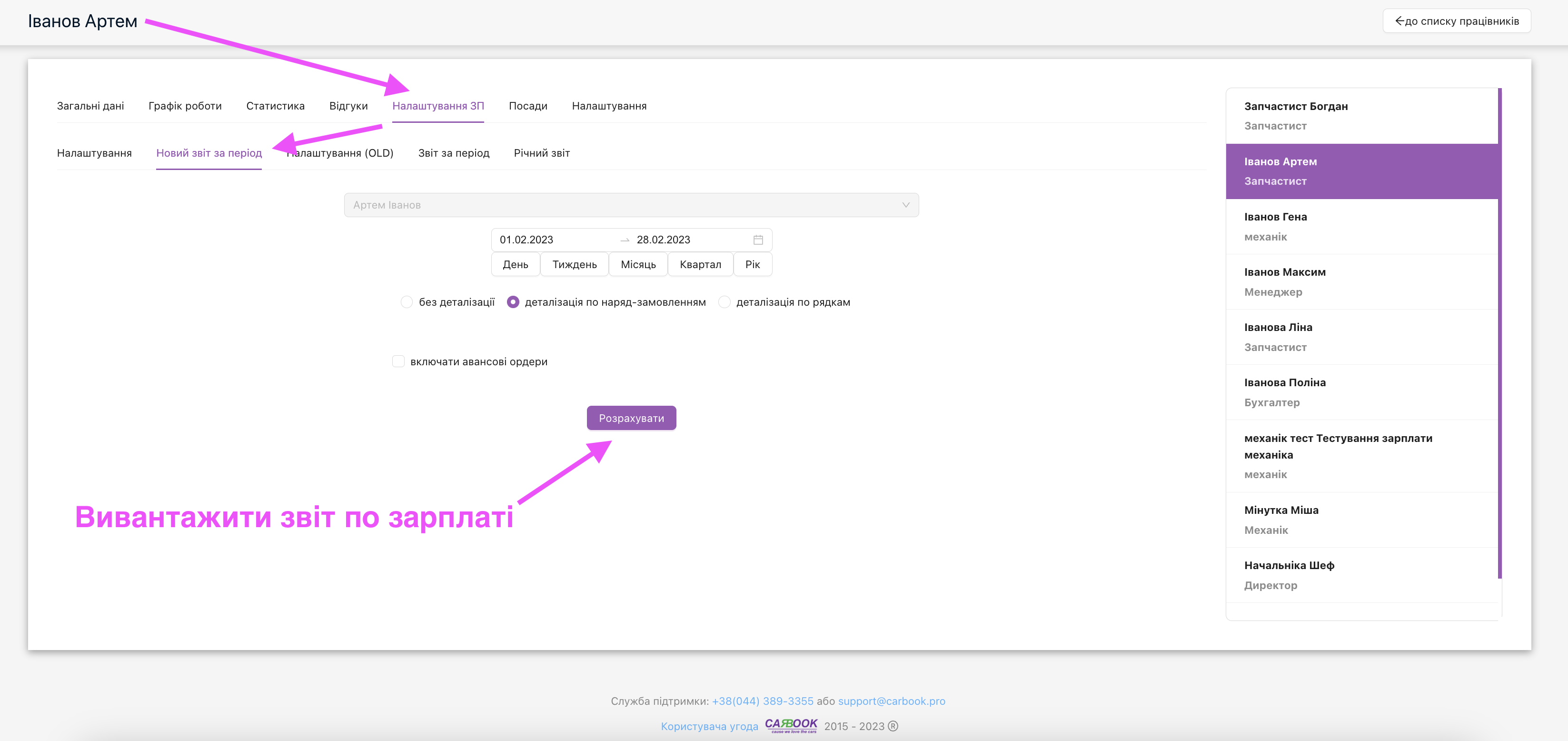1568x741 pixels.
Task: Switch to Графік роботи tab
Action: tap(185, 106)
